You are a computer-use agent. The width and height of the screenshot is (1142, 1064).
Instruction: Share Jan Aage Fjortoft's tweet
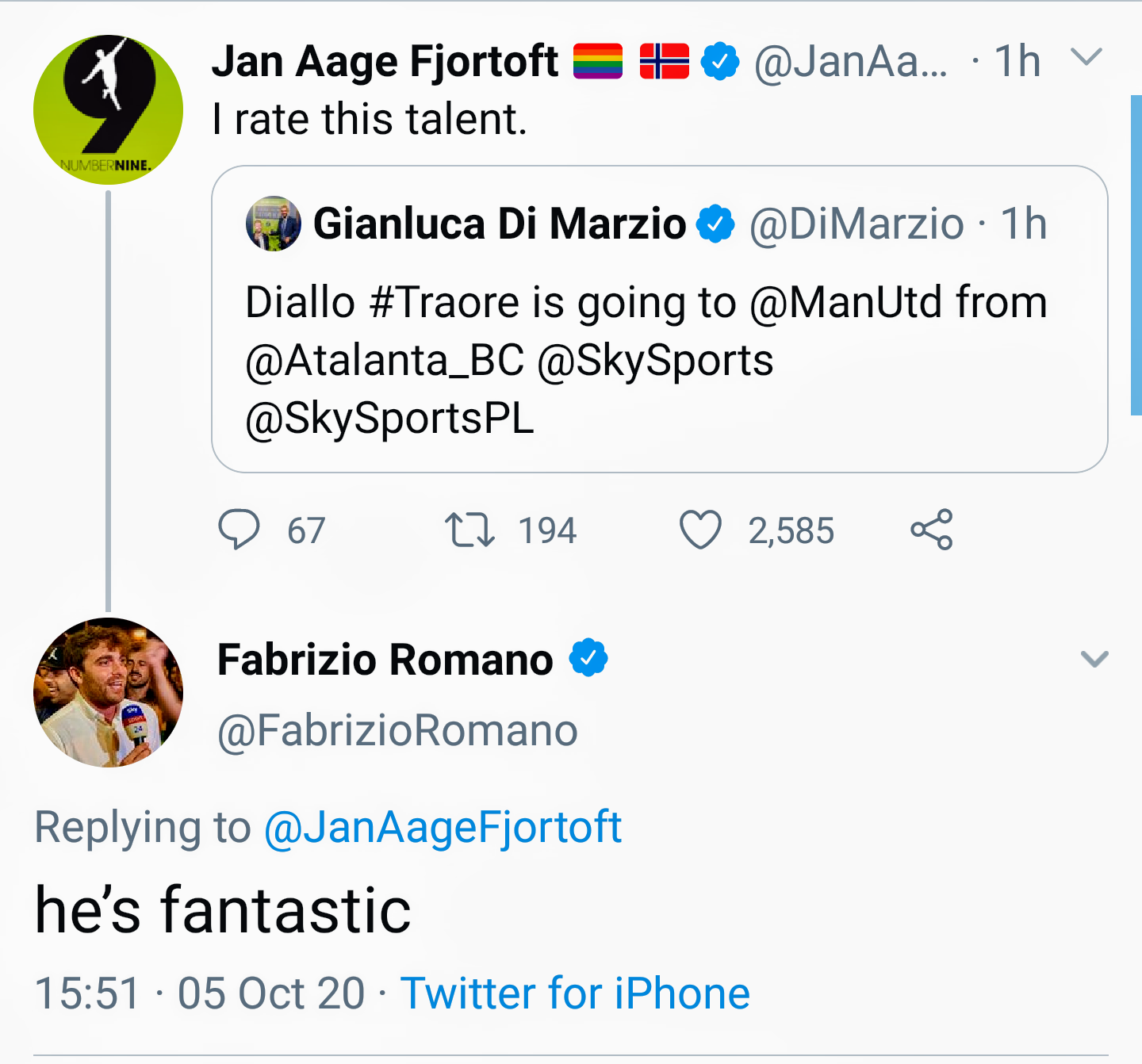coord(931,530)
